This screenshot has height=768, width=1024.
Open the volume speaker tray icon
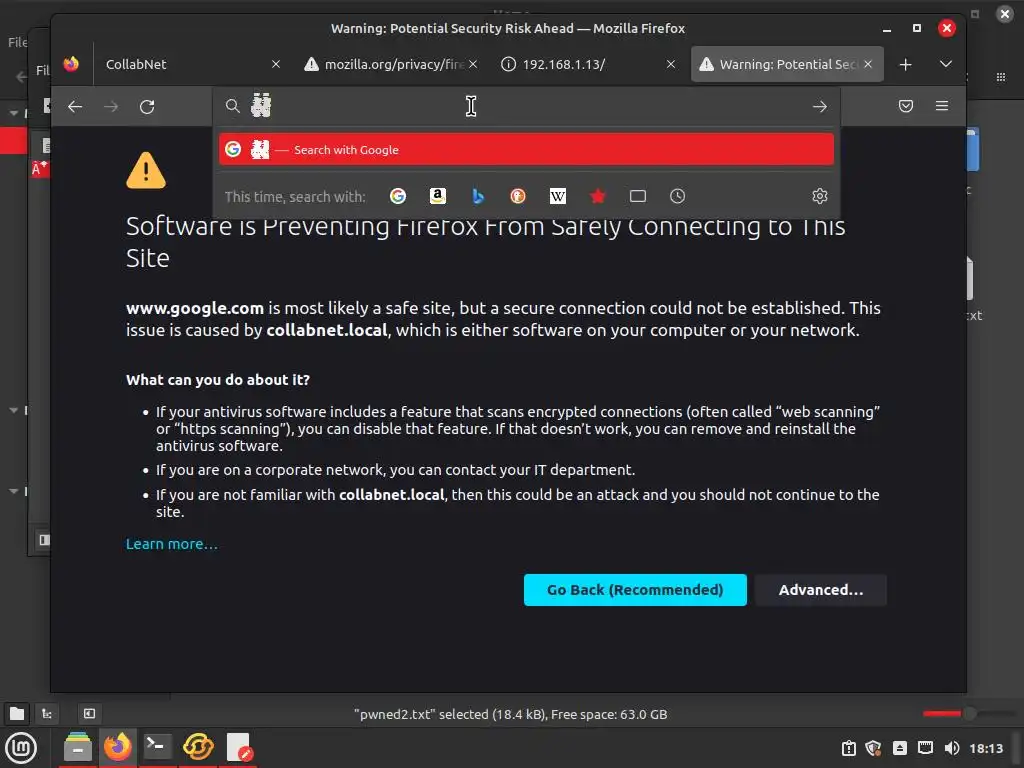pyautogui.click(x=952, y=748)
